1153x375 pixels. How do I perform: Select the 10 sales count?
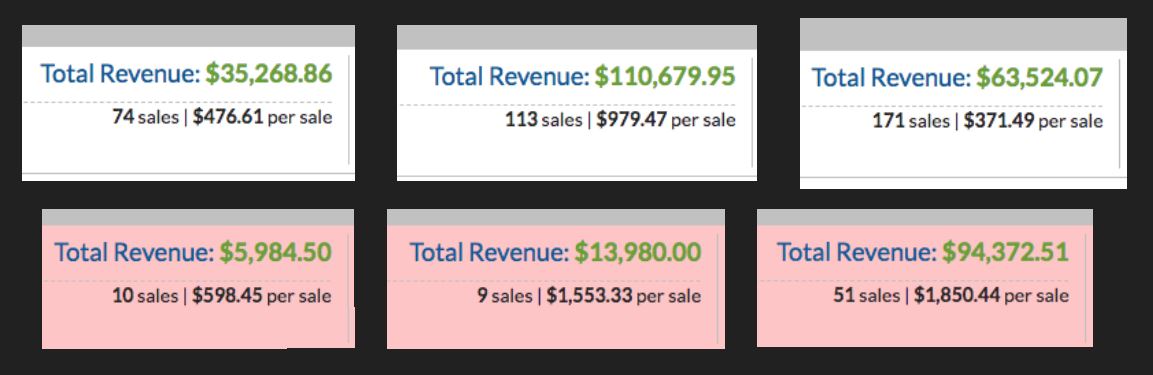point(145,296)
